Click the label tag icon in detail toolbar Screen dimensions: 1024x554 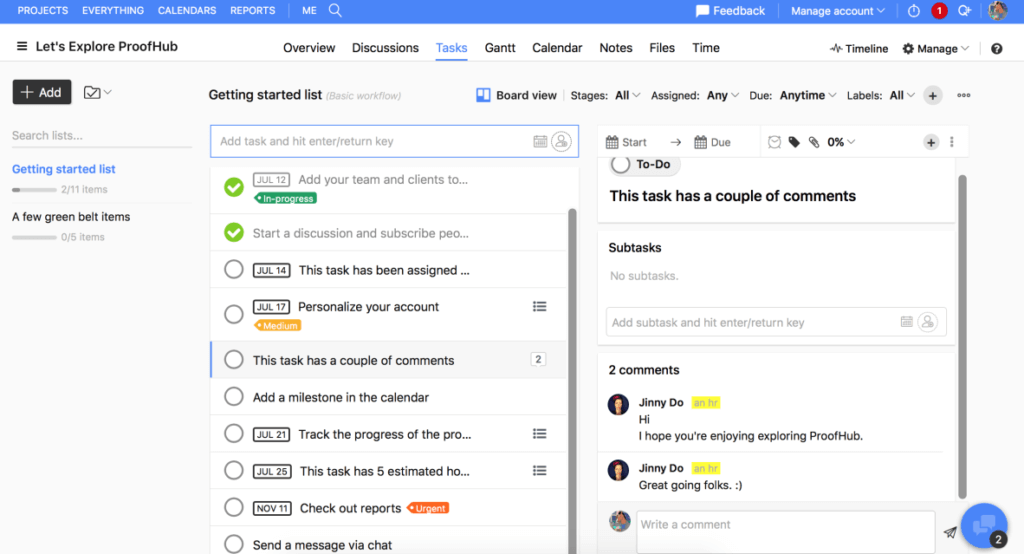pyautogui.click(x=794, y=142)
